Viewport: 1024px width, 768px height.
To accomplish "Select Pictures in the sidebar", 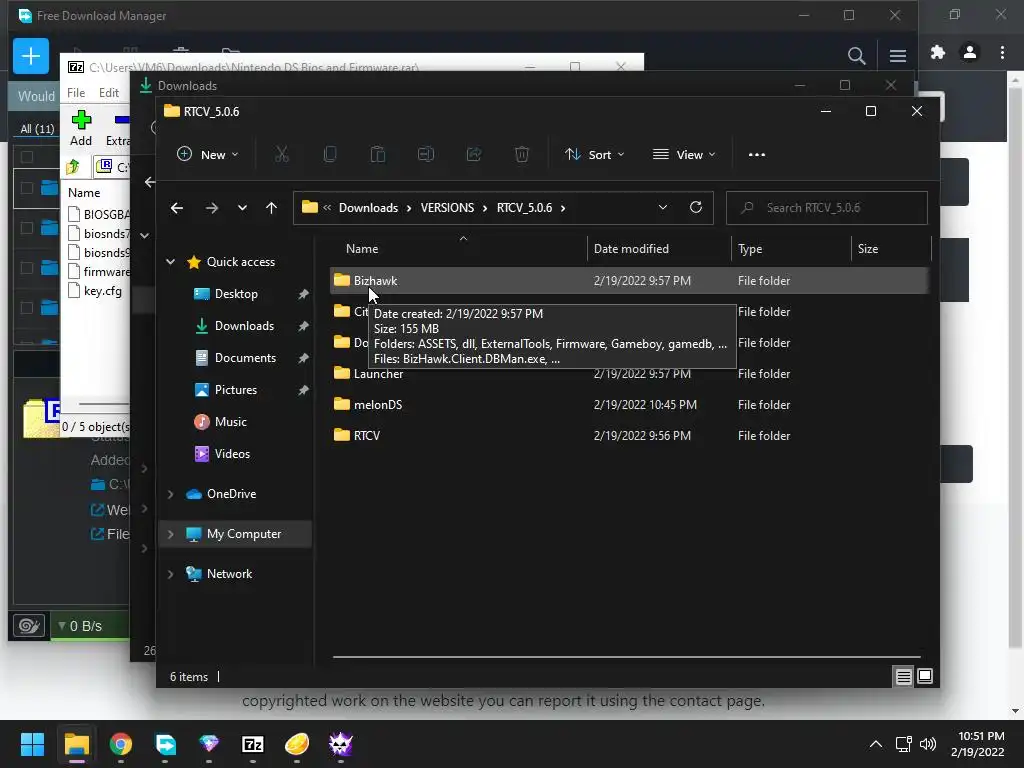I will point(236,390).
